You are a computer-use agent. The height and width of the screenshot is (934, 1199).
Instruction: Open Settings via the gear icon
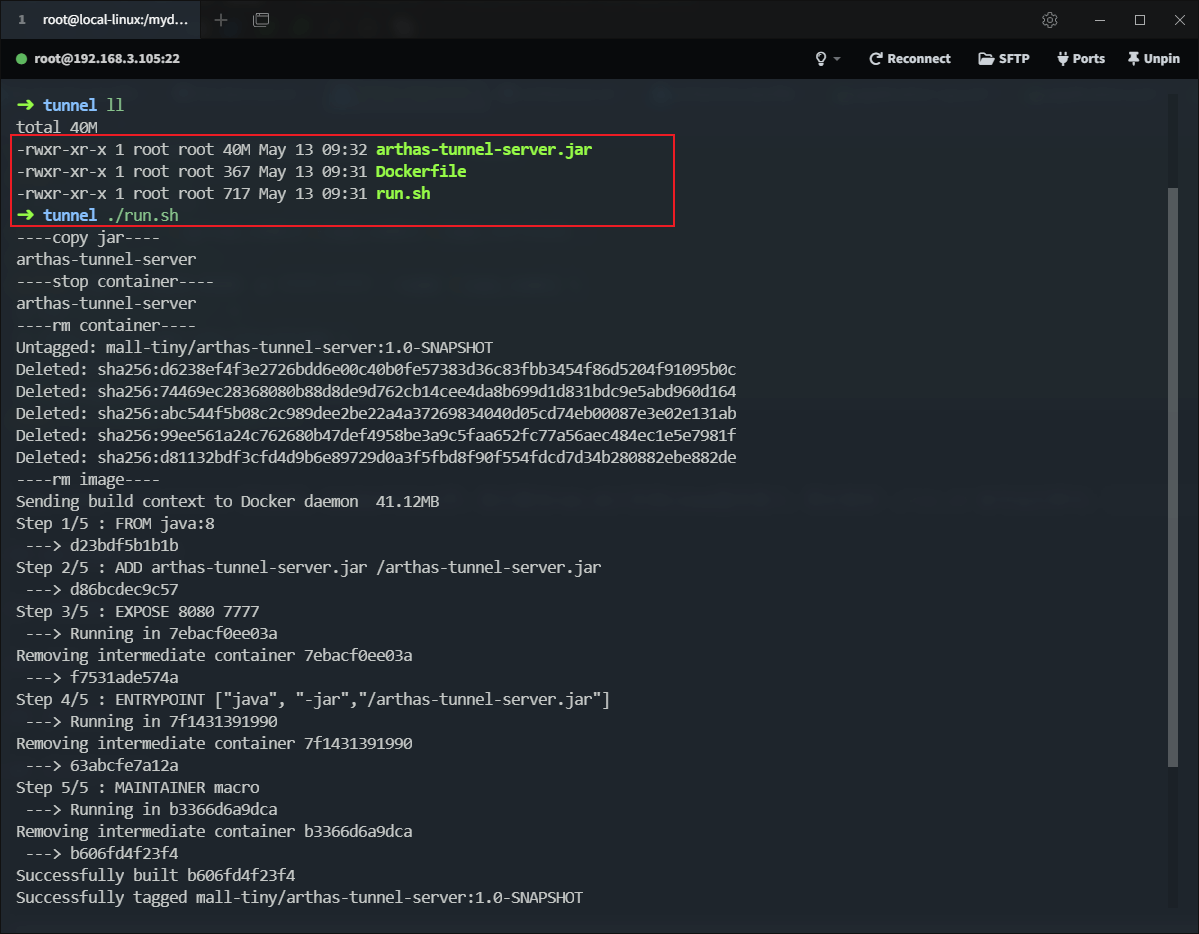pos(1050,20)
